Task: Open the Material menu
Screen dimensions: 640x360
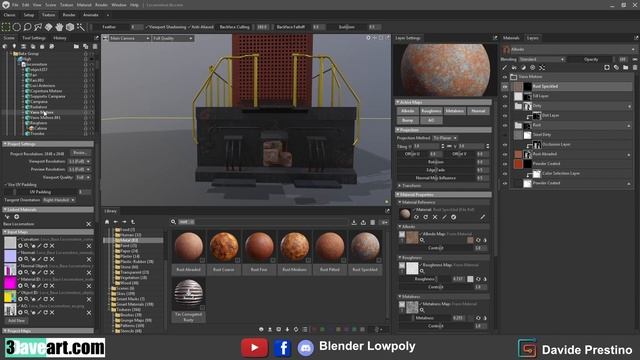Action: coord(84,5)
